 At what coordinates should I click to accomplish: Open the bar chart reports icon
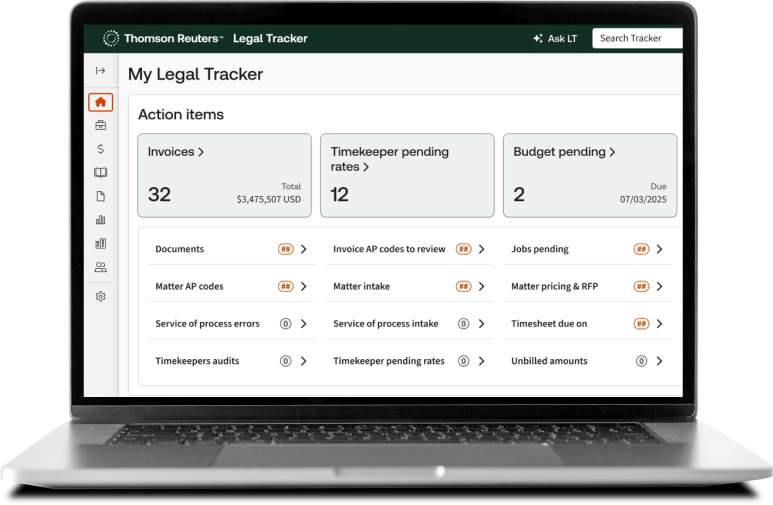(100, 220)
